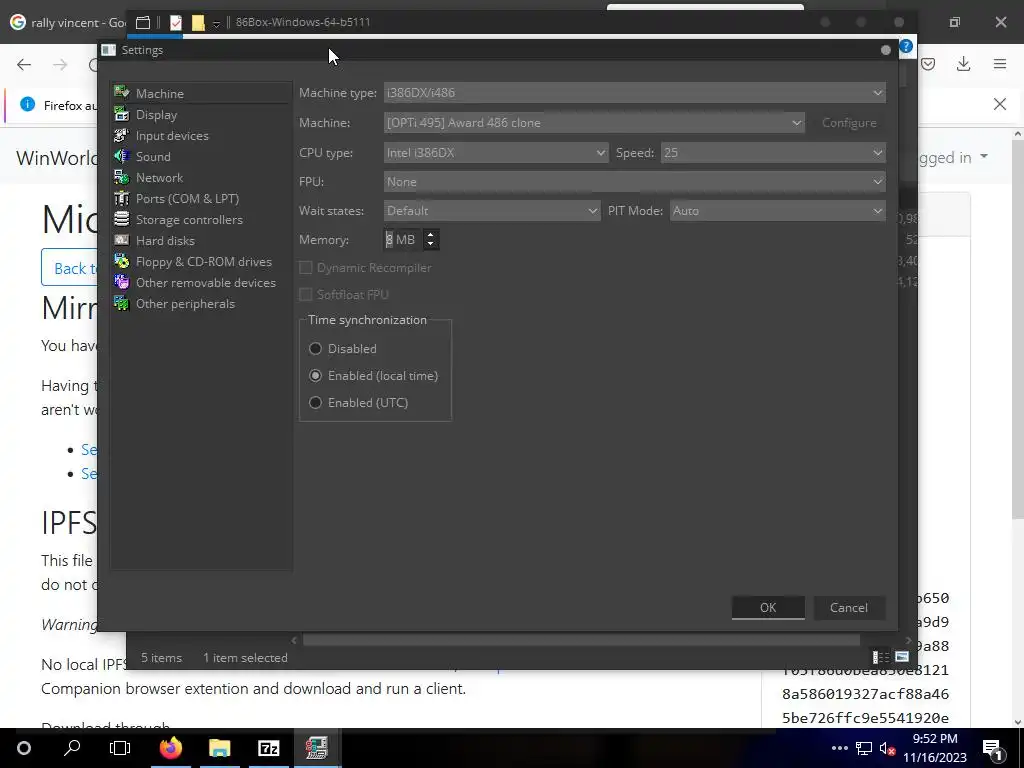This screenshot has height=768, width=1024.
Task: Switch to 86Box taskbar icon
Action: point(317,748)
